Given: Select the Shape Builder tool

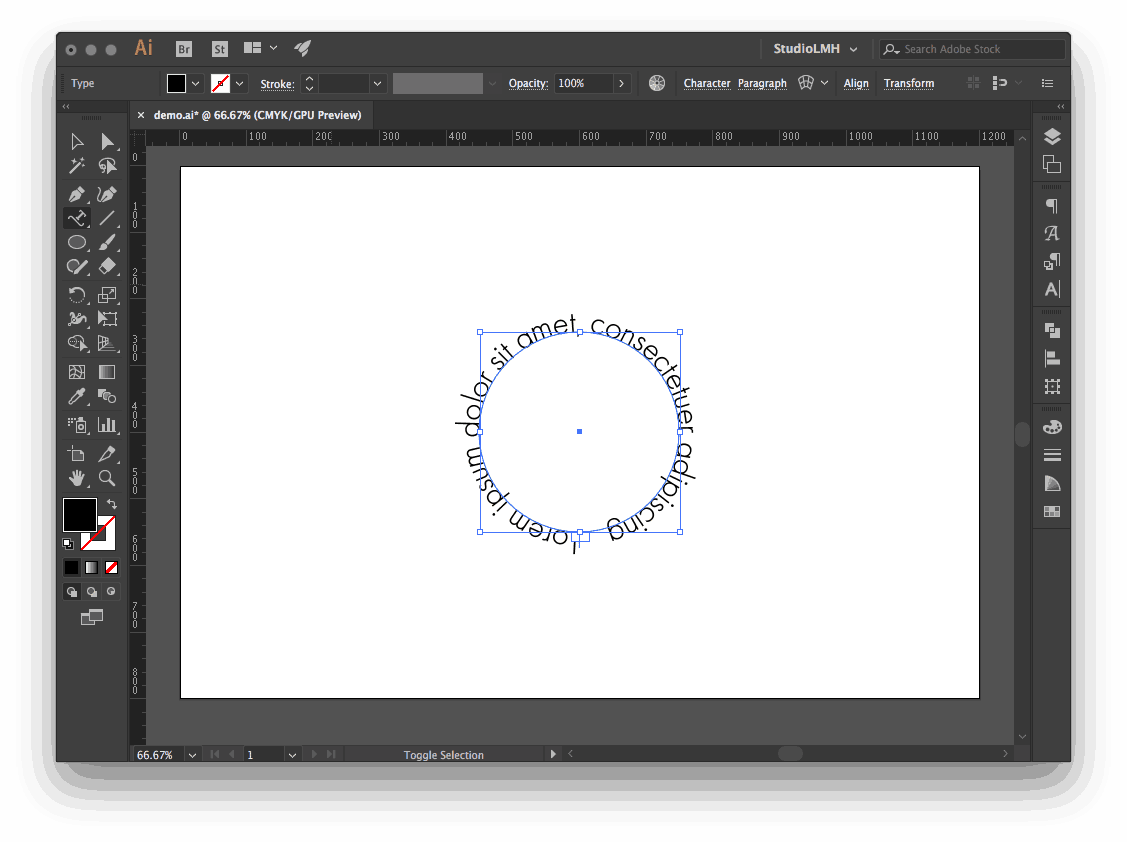Looking at the screenshot, I should coord(77,343).
